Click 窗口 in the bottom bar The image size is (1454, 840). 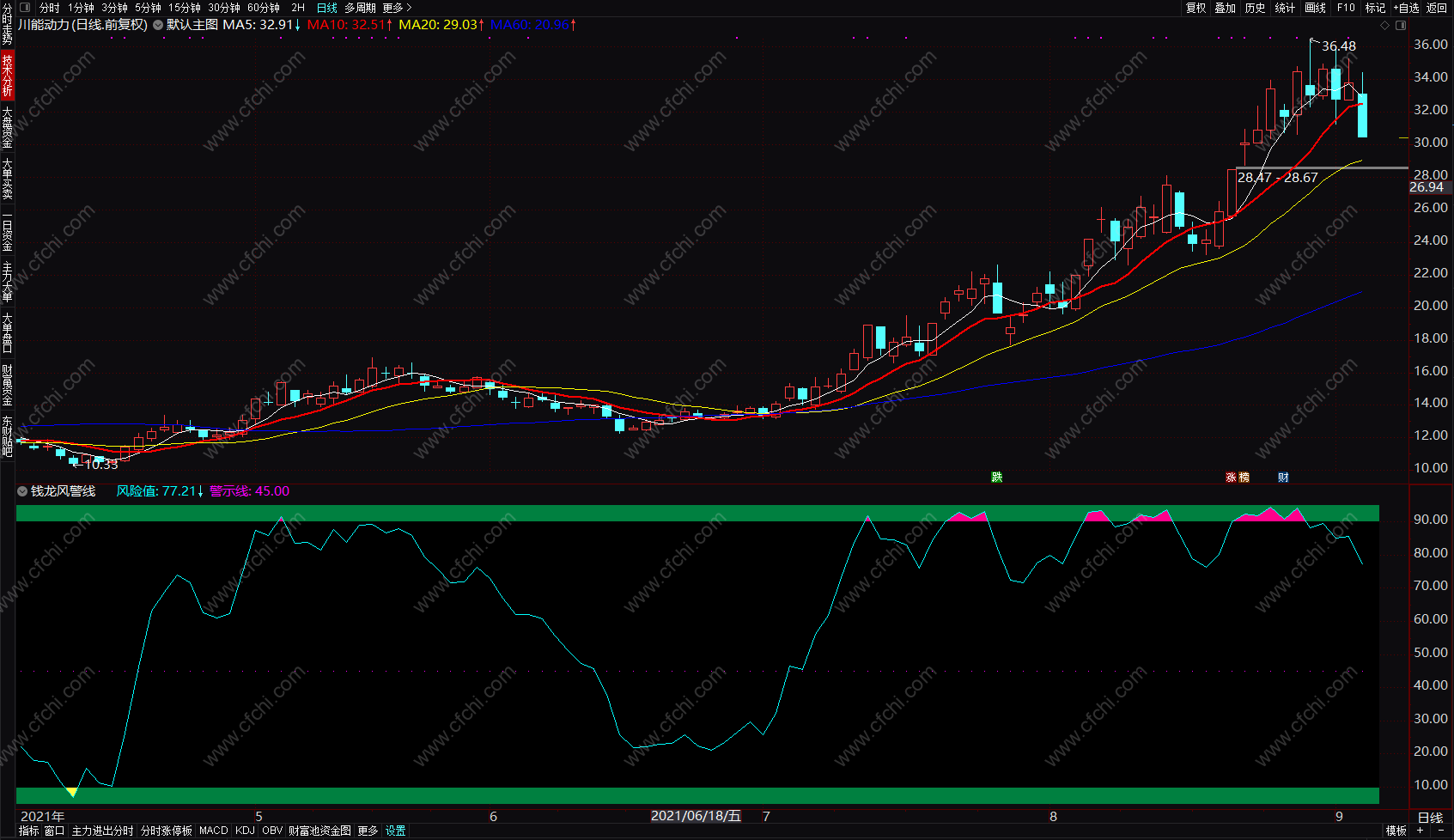click(54, 831)
